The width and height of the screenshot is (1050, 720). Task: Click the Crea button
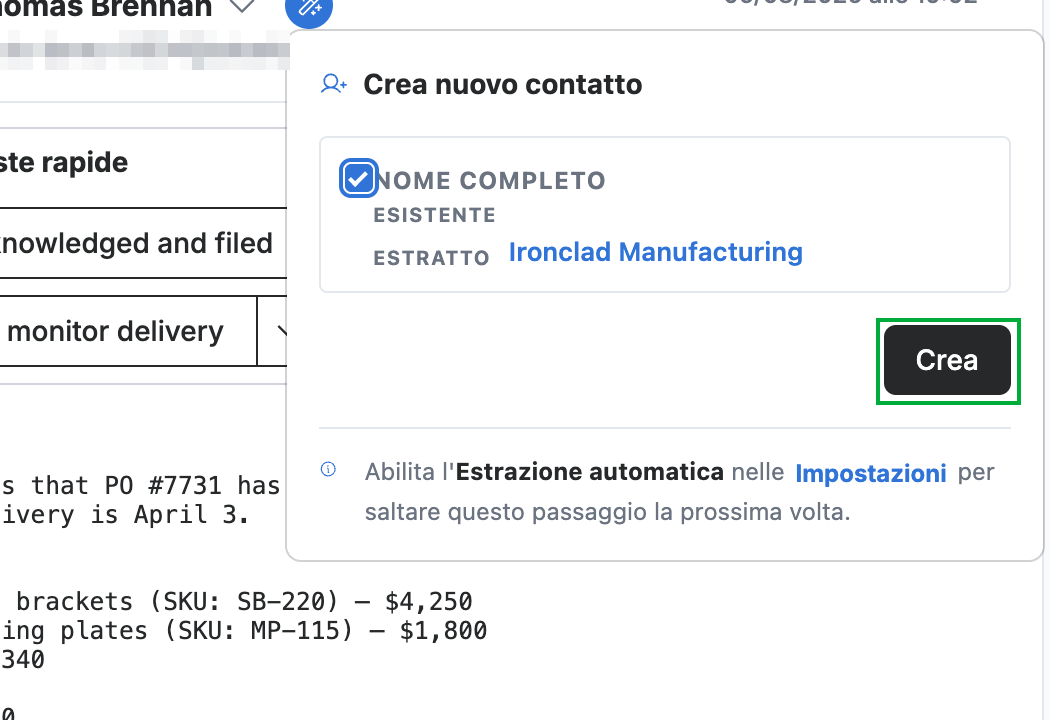947,360
